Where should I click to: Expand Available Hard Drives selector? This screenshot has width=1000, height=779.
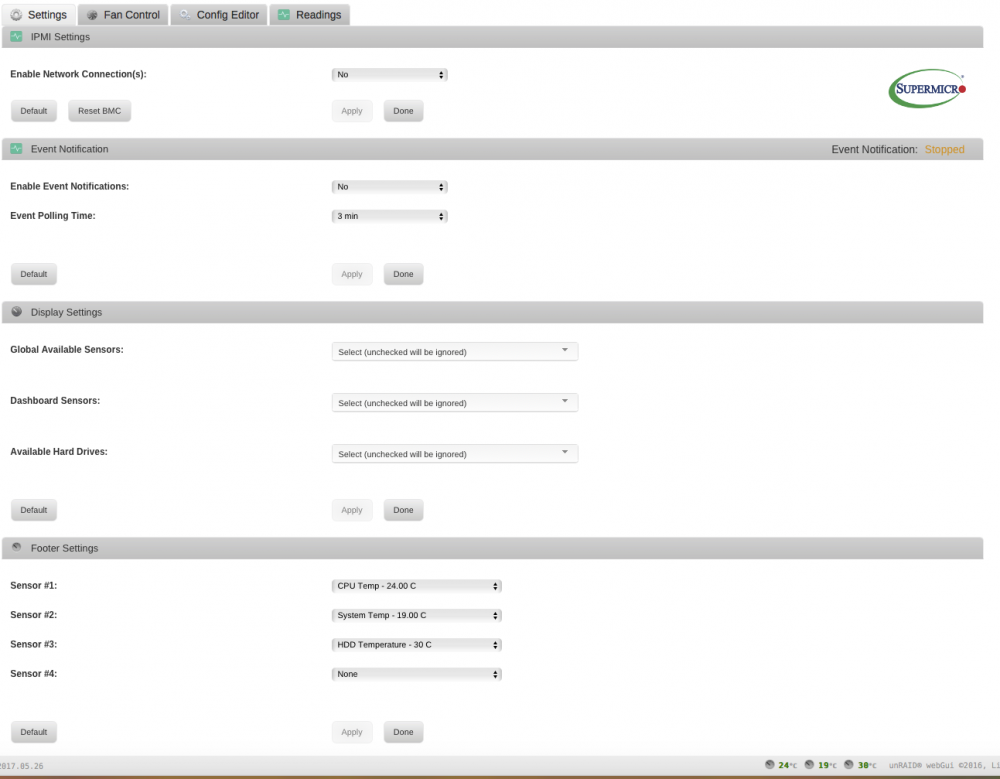click(x=455, y=454)
